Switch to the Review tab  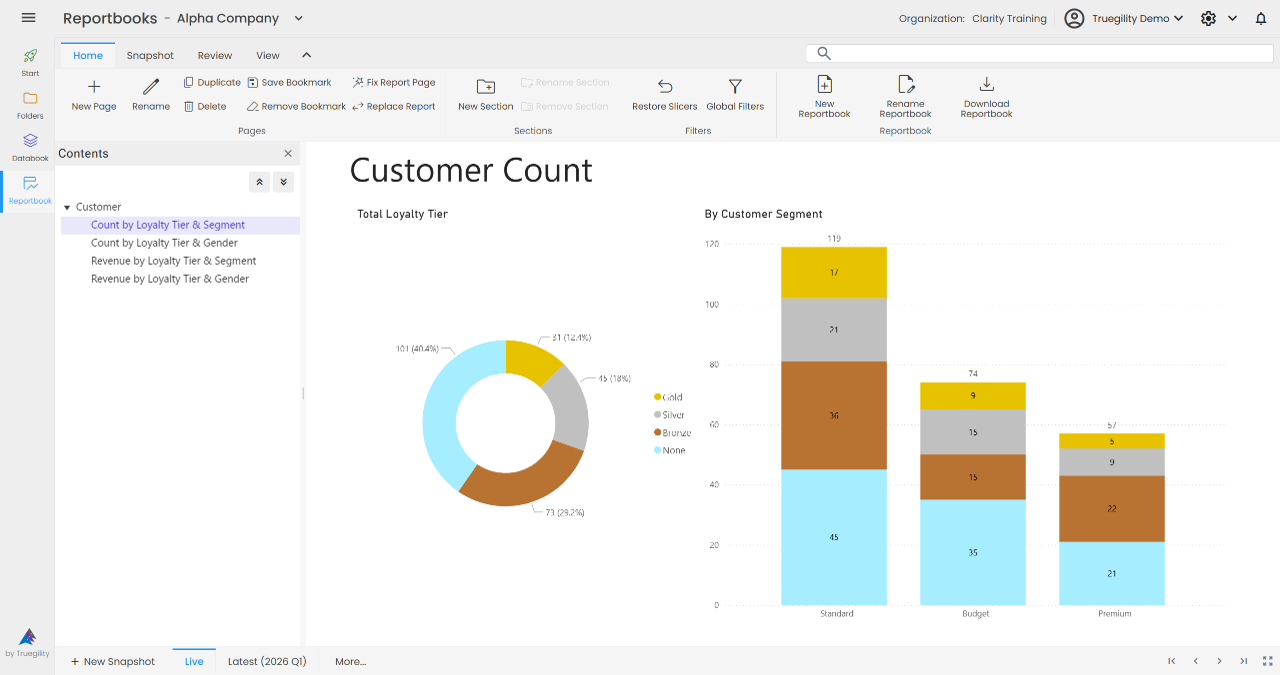(214, 55)
